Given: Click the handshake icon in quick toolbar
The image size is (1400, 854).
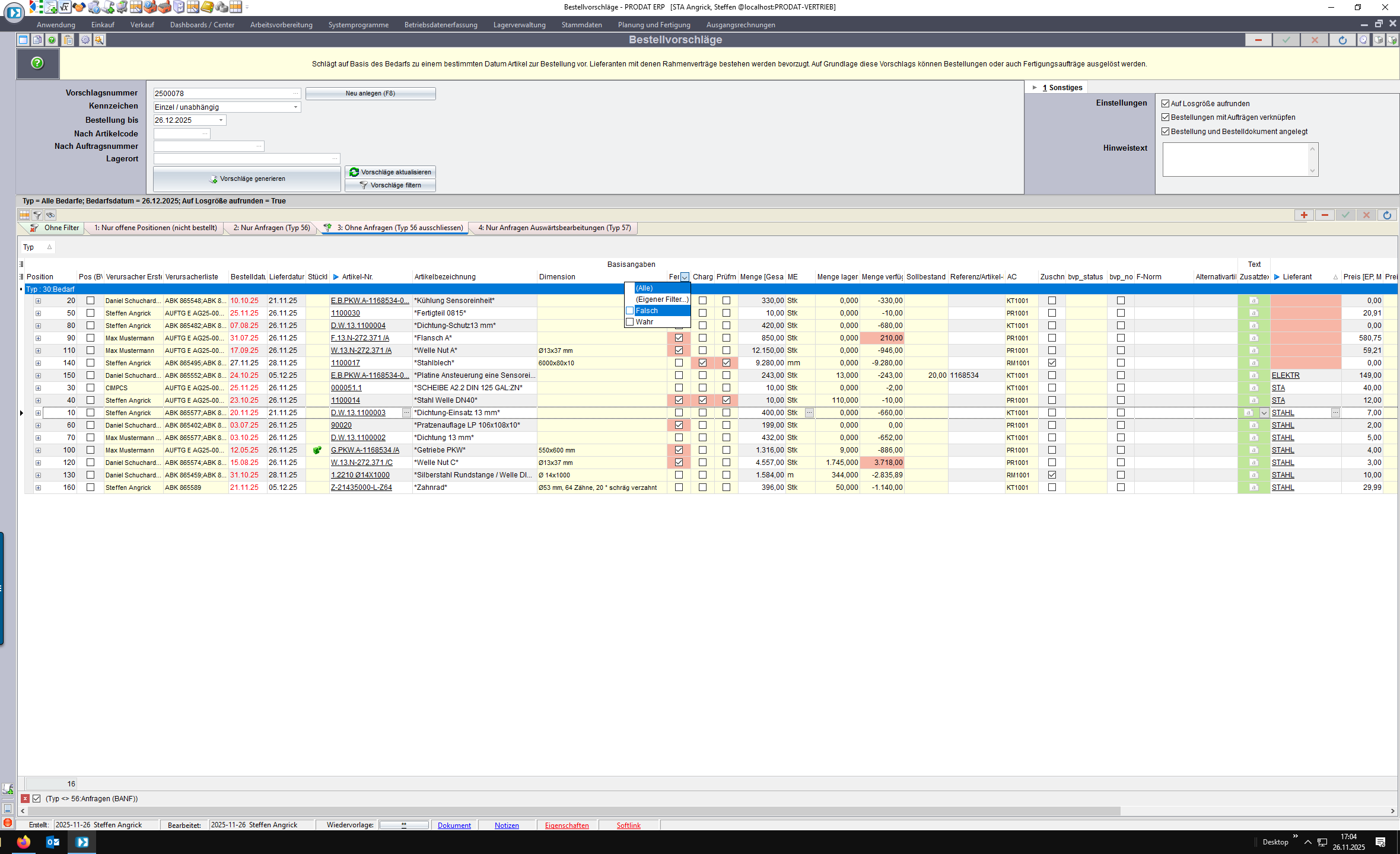Looking at the screenshot, I should [x=79, y=7].
